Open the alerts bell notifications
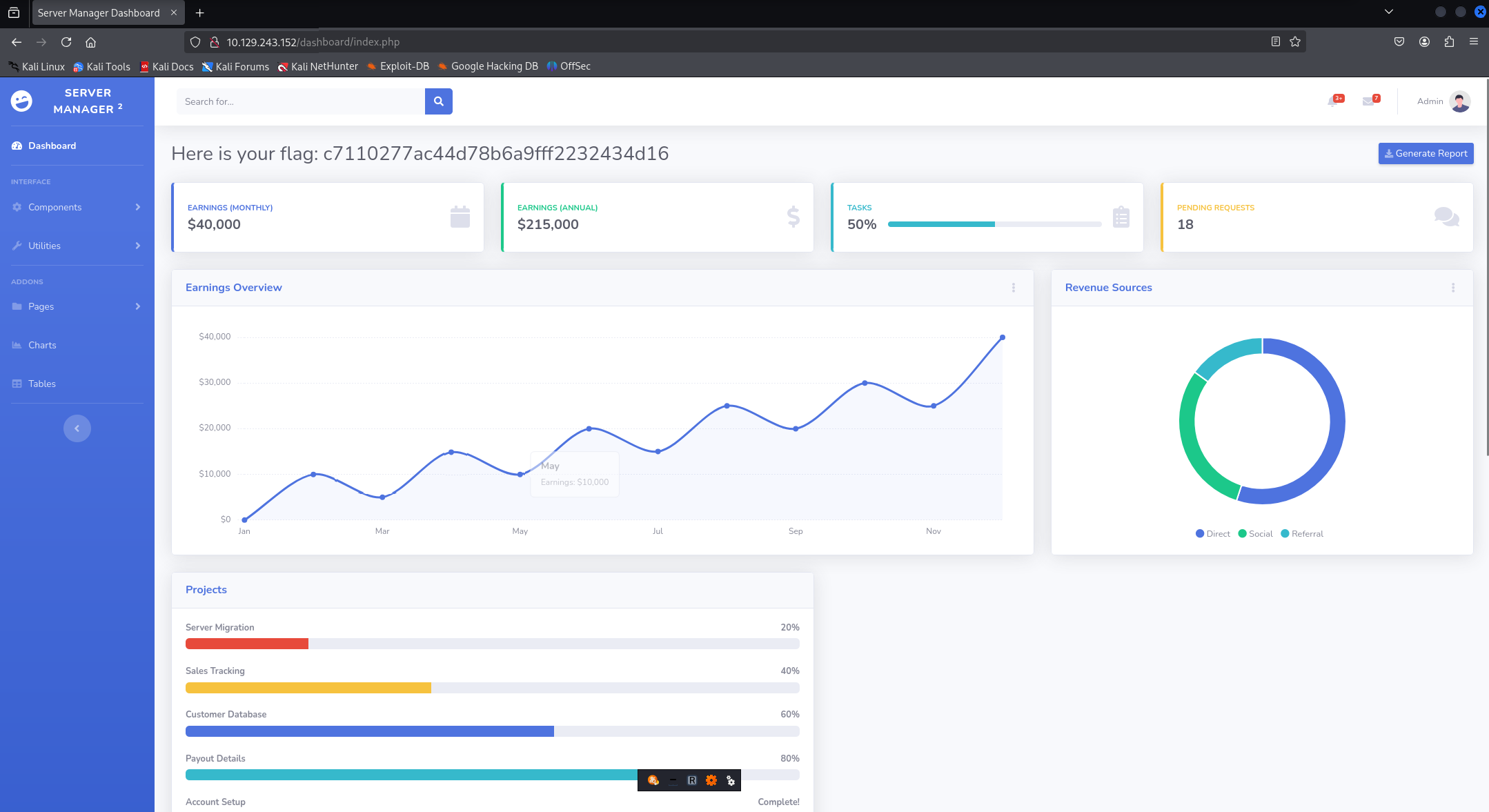Image resolution: width=1489 pixels, height=812 pixels. [x=1332, y=101]
